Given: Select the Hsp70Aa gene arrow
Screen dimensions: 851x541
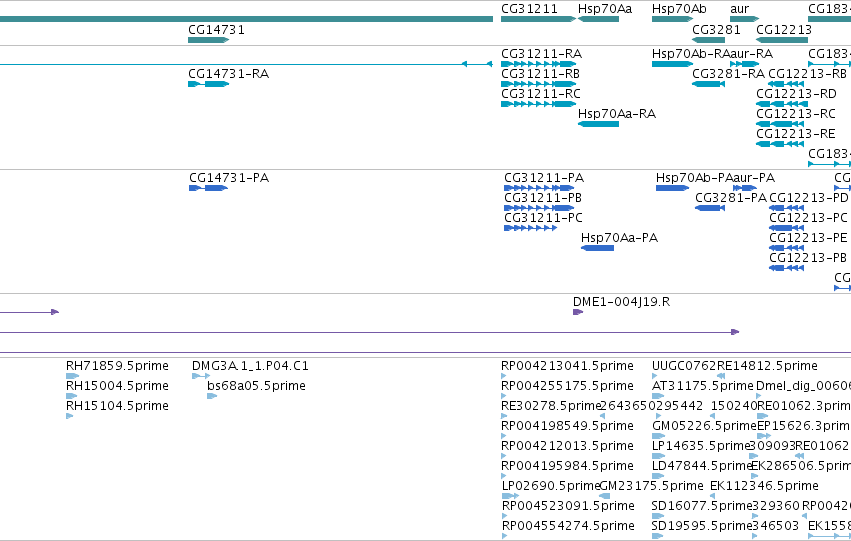Looking at the screenshot, I should 598,19.
